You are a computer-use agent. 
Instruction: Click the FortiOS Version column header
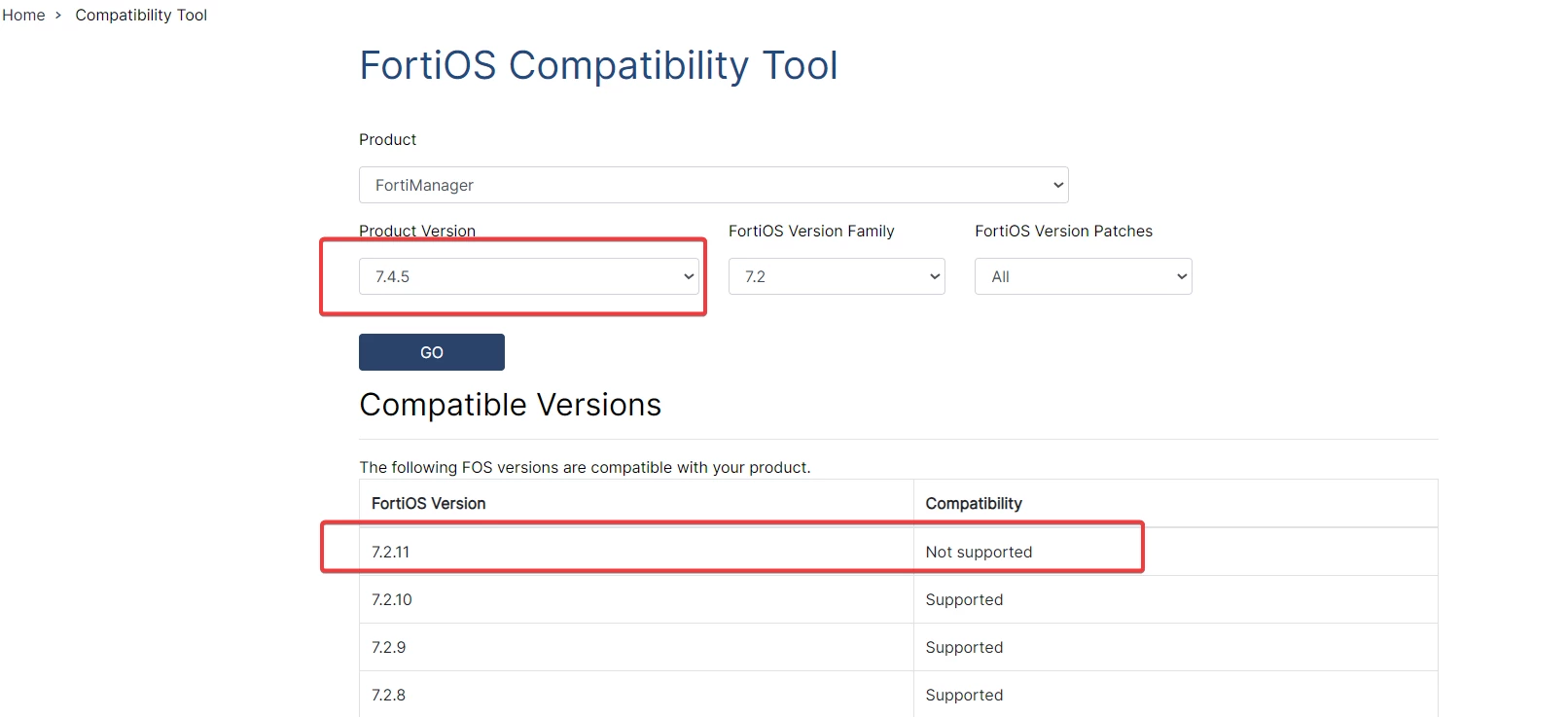[636, 503]
